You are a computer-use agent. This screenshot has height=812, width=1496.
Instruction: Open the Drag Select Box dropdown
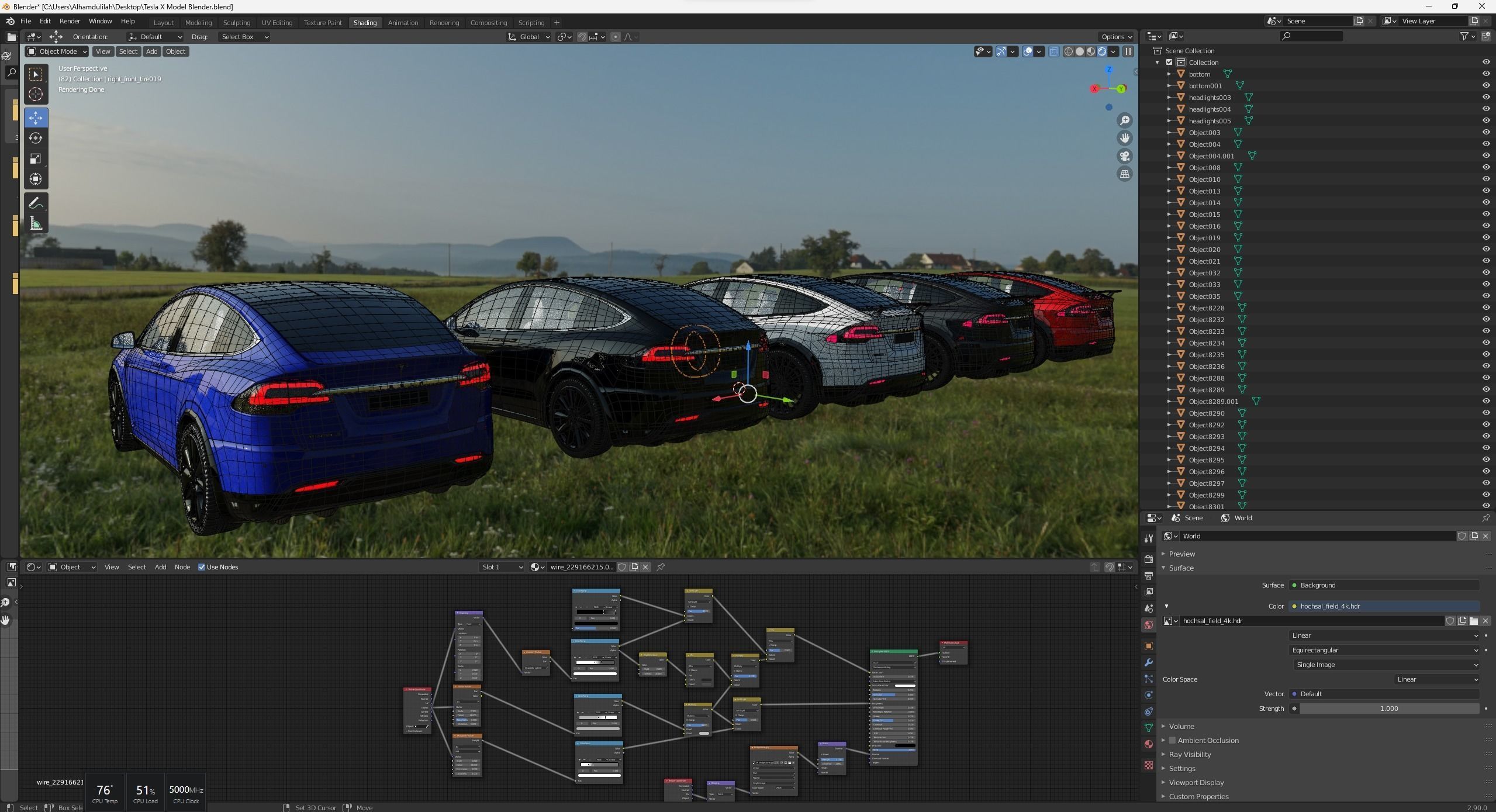(x=244, y=37)
